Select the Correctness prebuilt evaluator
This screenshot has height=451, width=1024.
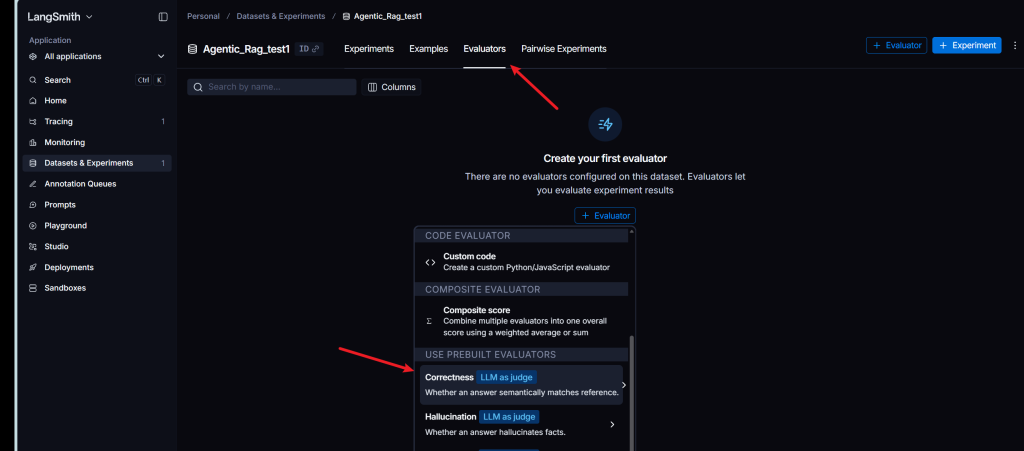(521, 385)
